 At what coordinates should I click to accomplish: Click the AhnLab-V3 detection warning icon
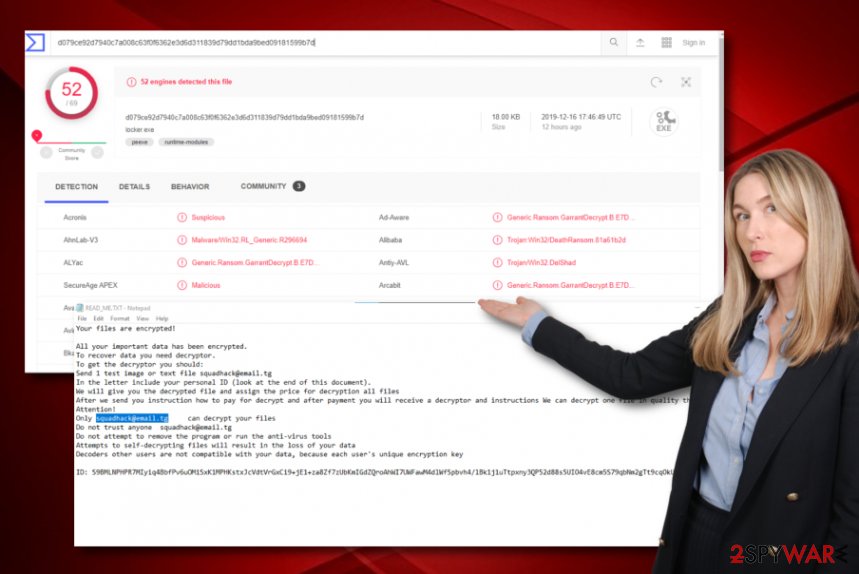tap(182, 240)
